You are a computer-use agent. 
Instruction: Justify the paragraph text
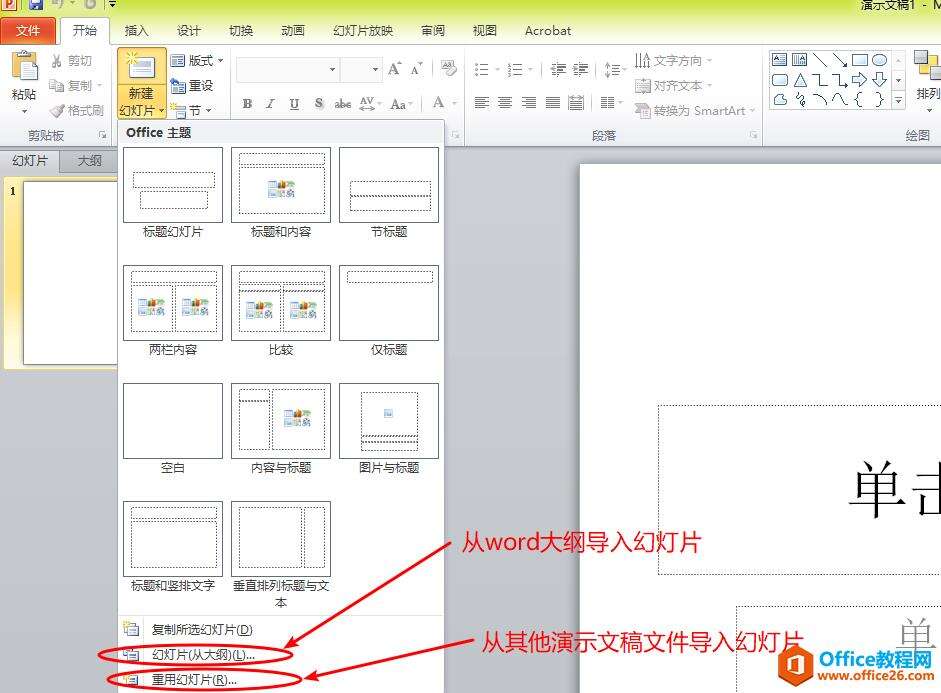pos(552,103)
